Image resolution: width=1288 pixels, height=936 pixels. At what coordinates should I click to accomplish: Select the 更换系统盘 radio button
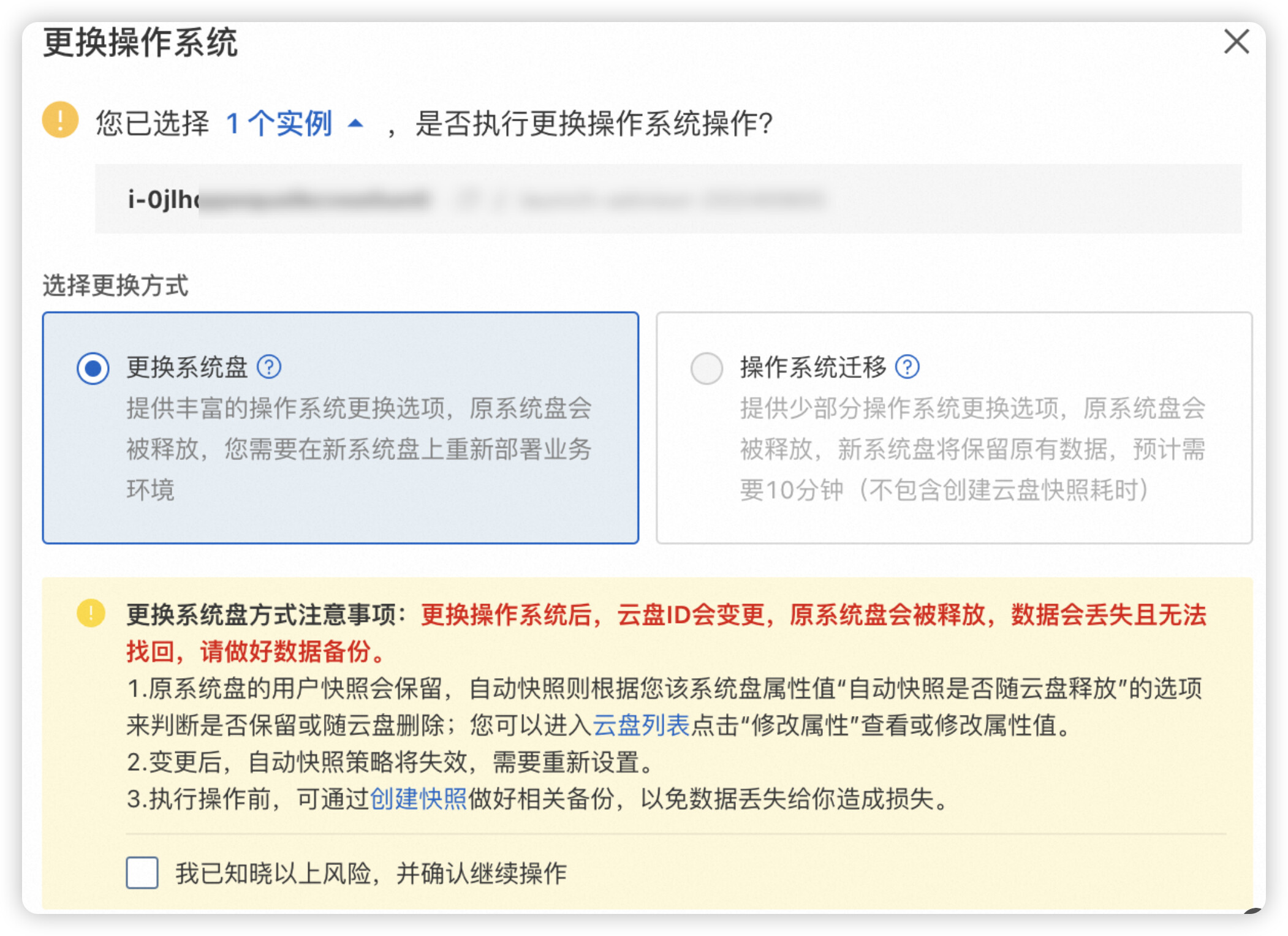[x=93, y=368]
